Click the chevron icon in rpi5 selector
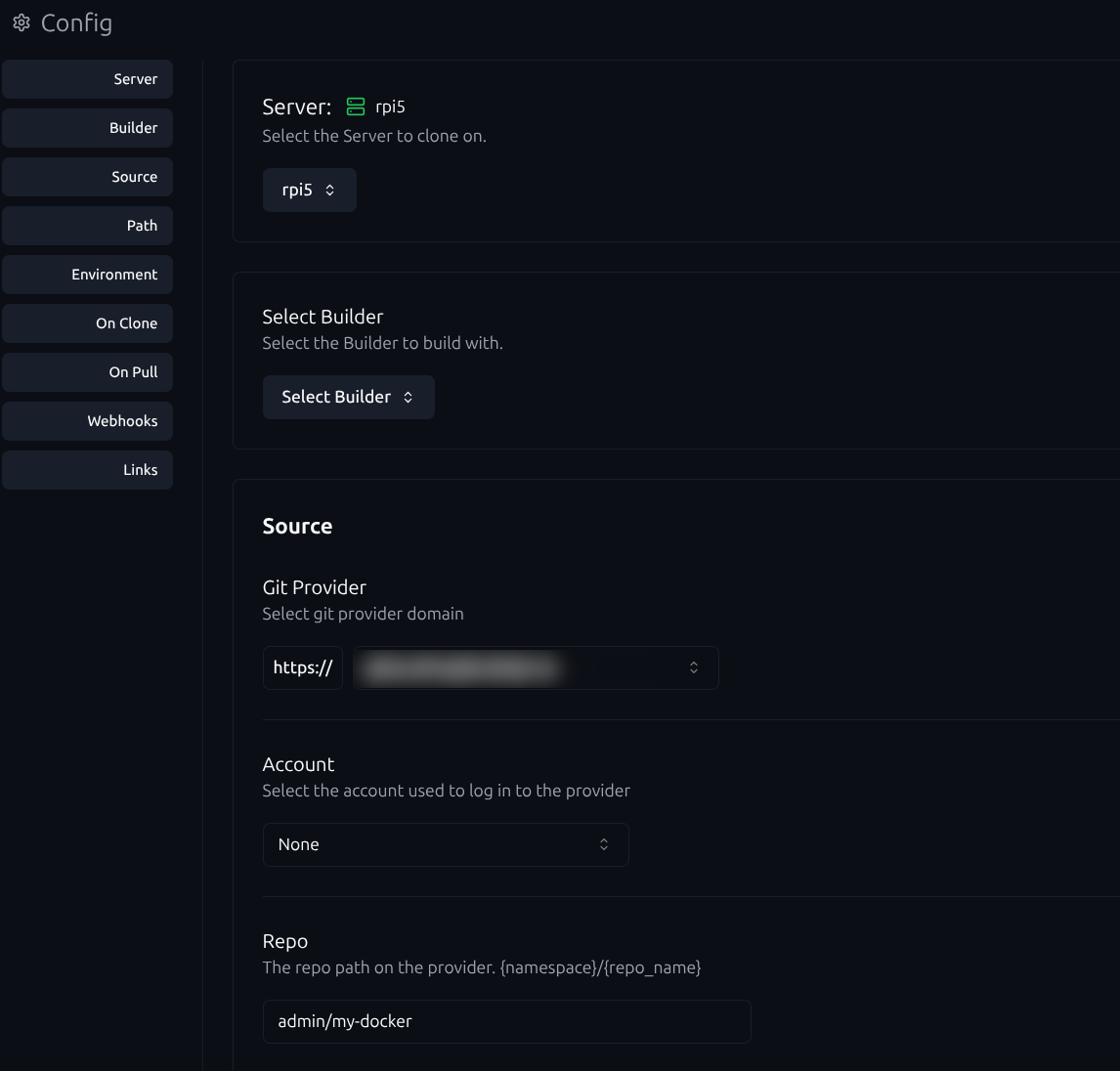 point(330,191)
